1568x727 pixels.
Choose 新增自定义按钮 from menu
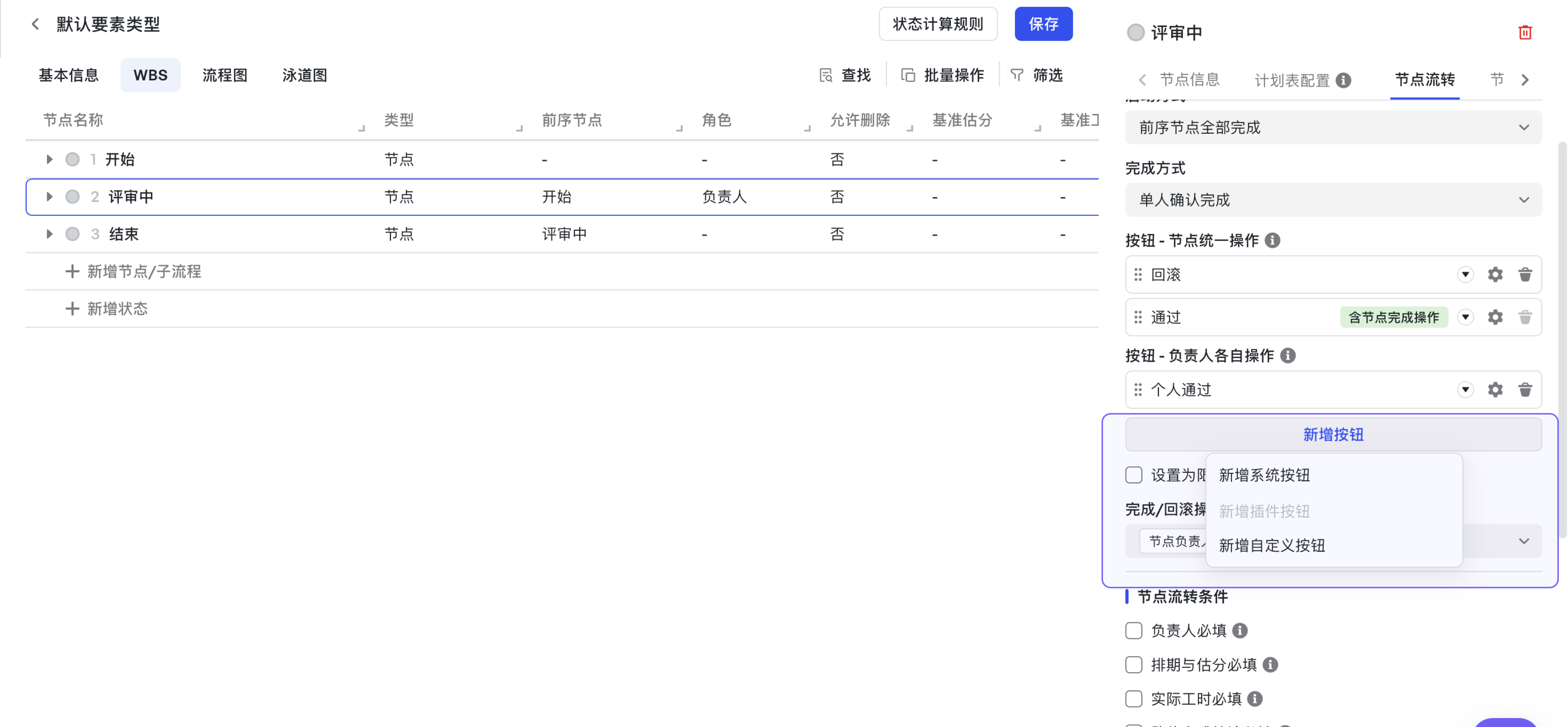point(1334,545)
